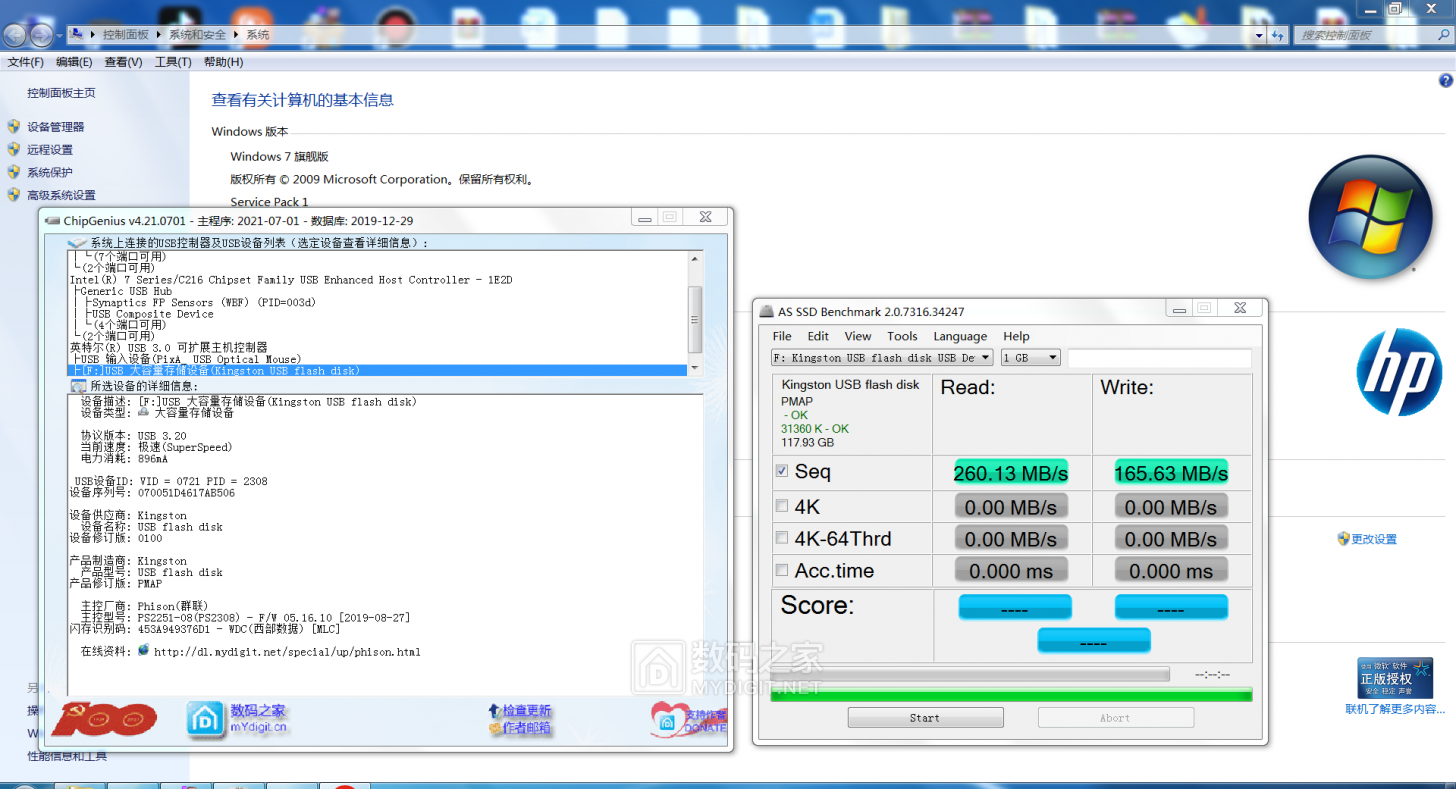Click the party 100th anniversary logo in ChipGenius
Image resolution: width=1456 pixels, height=789 pixels.
pos(103,718)
